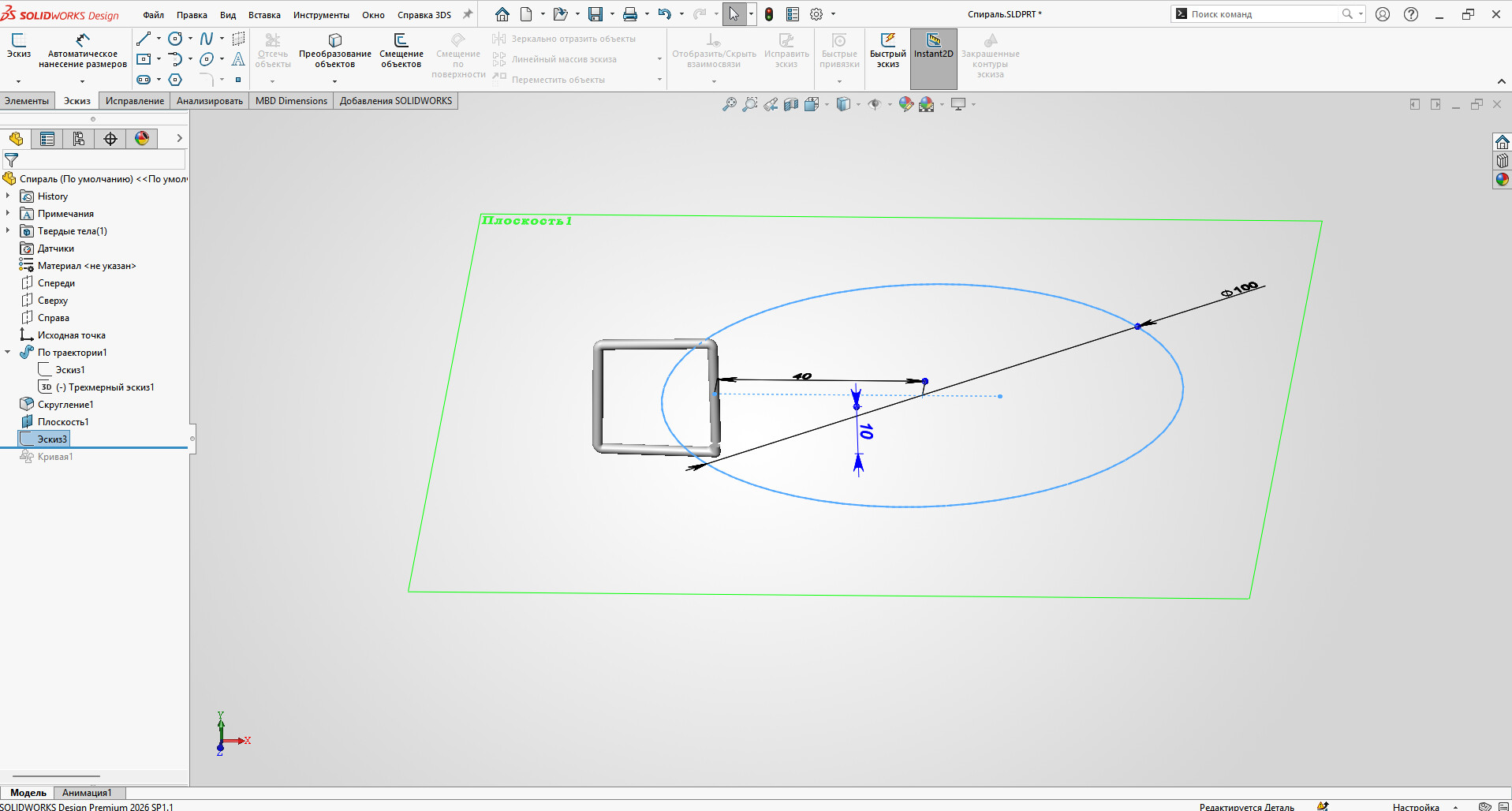Open the dropdown arrow under Эскиз button
Screen dimensions: 1512x811
tap(18, 81)
